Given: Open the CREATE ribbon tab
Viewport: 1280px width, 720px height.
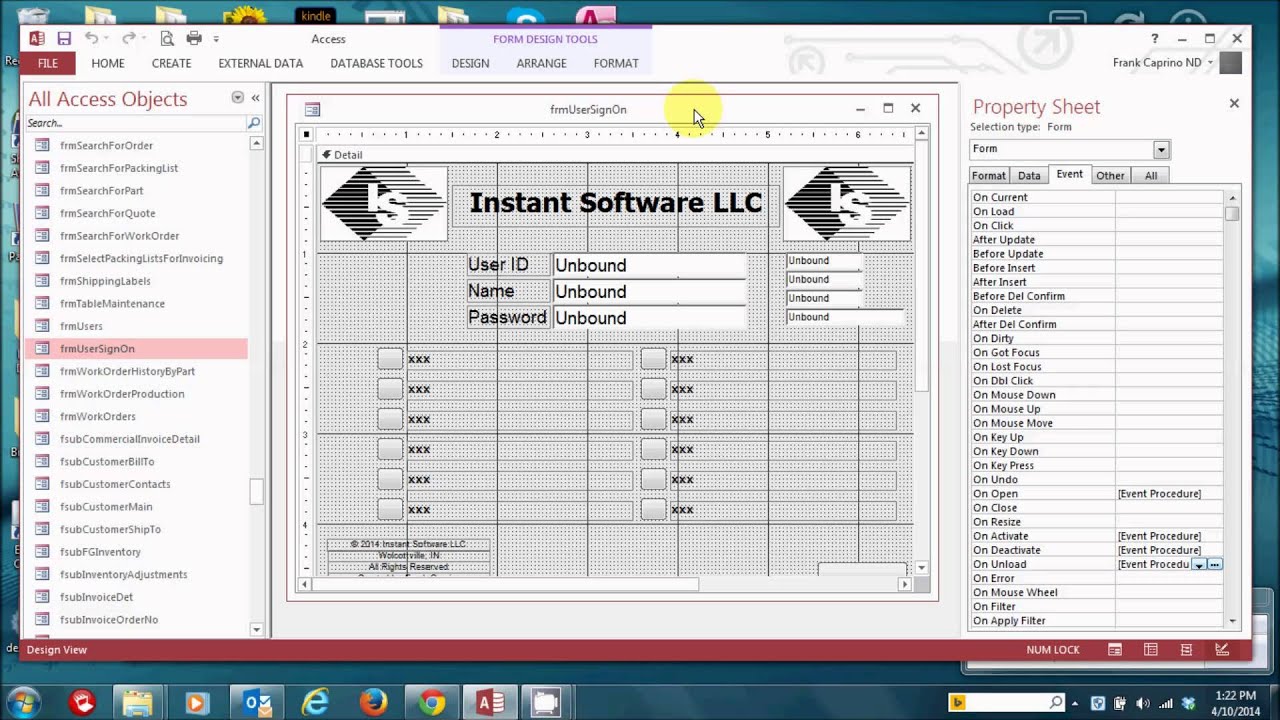Looking at the screenshot, I should click(171, 63).
